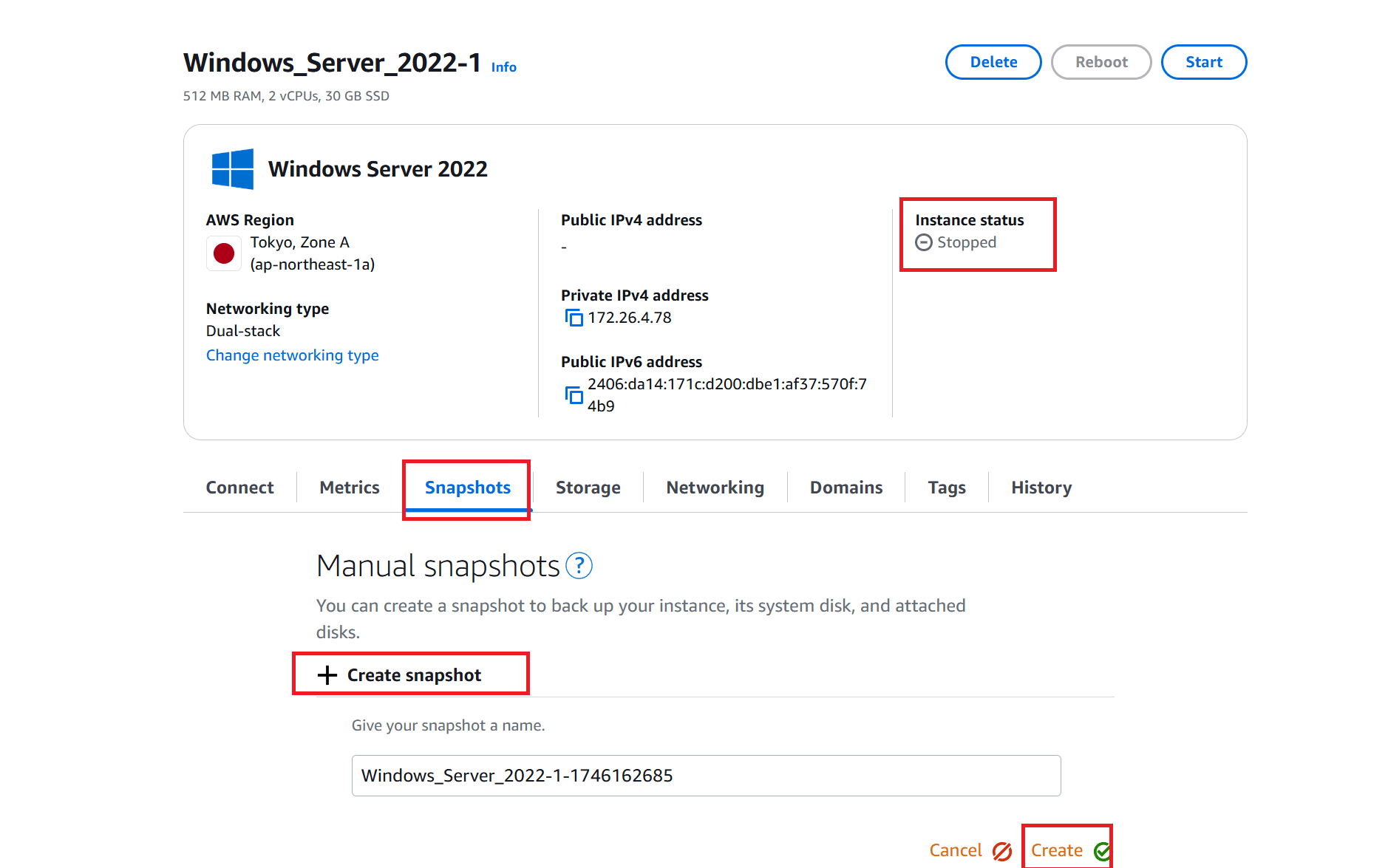Click the 'Windows Server 2022' blueprint title
The width and height of the screenshot is (1388, 868).
pos(378,169)
